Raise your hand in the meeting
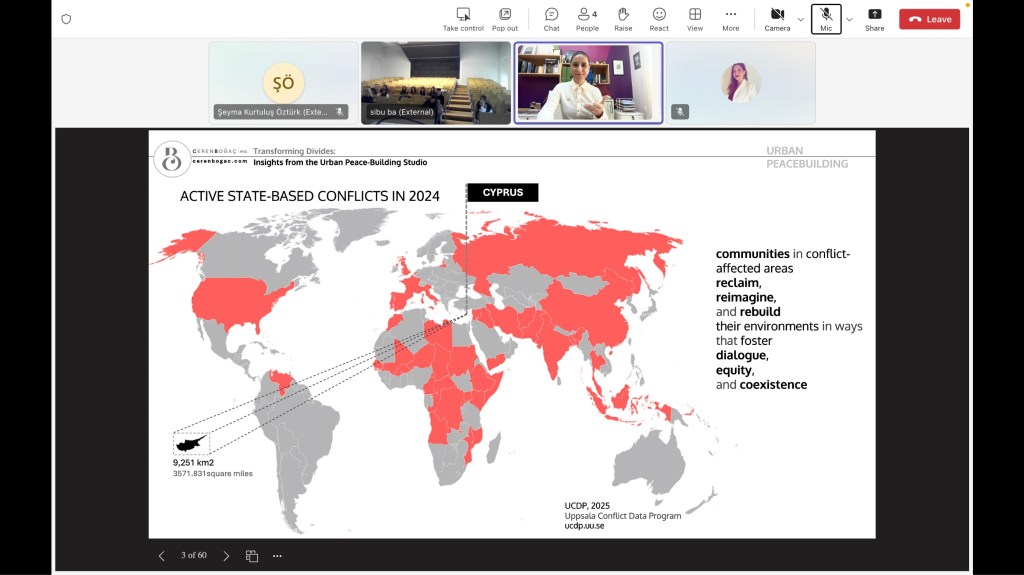Viewport: 1024px width, 575px height. click(623, 19)
